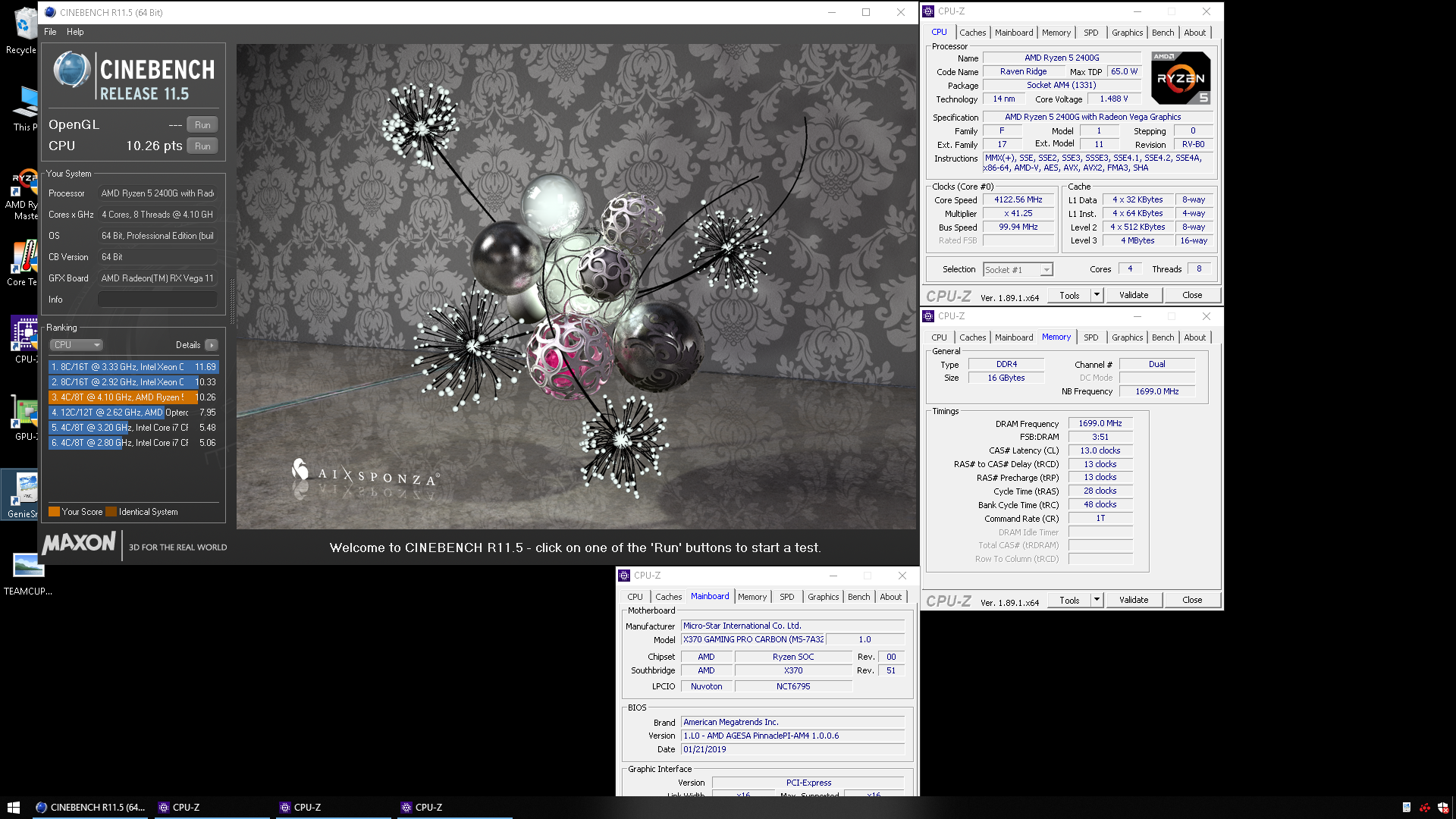Click the CPU-Z title icon in Memory window

coord(928,316)
